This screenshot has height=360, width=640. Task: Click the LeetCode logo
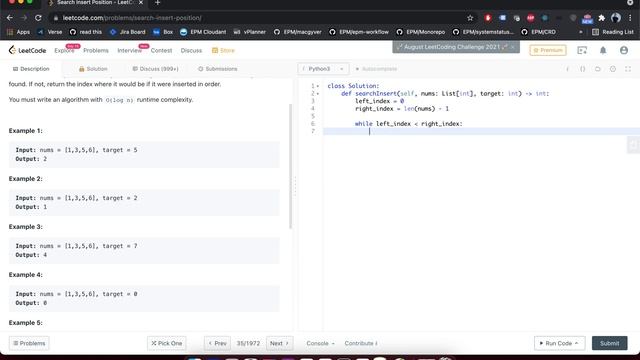click(27, 50)
